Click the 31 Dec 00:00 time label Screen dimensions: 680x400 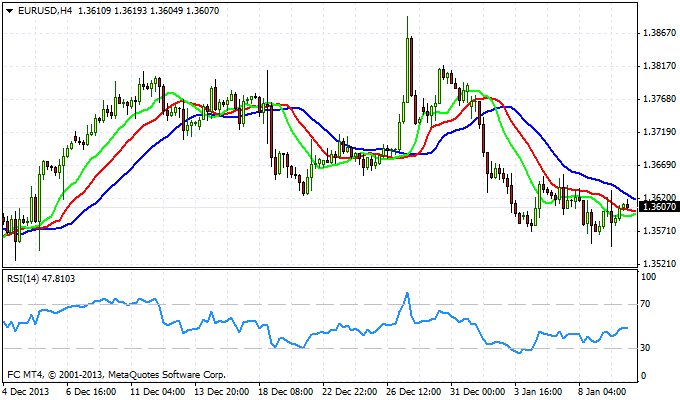pyautogui.click(x=477, y=392)
